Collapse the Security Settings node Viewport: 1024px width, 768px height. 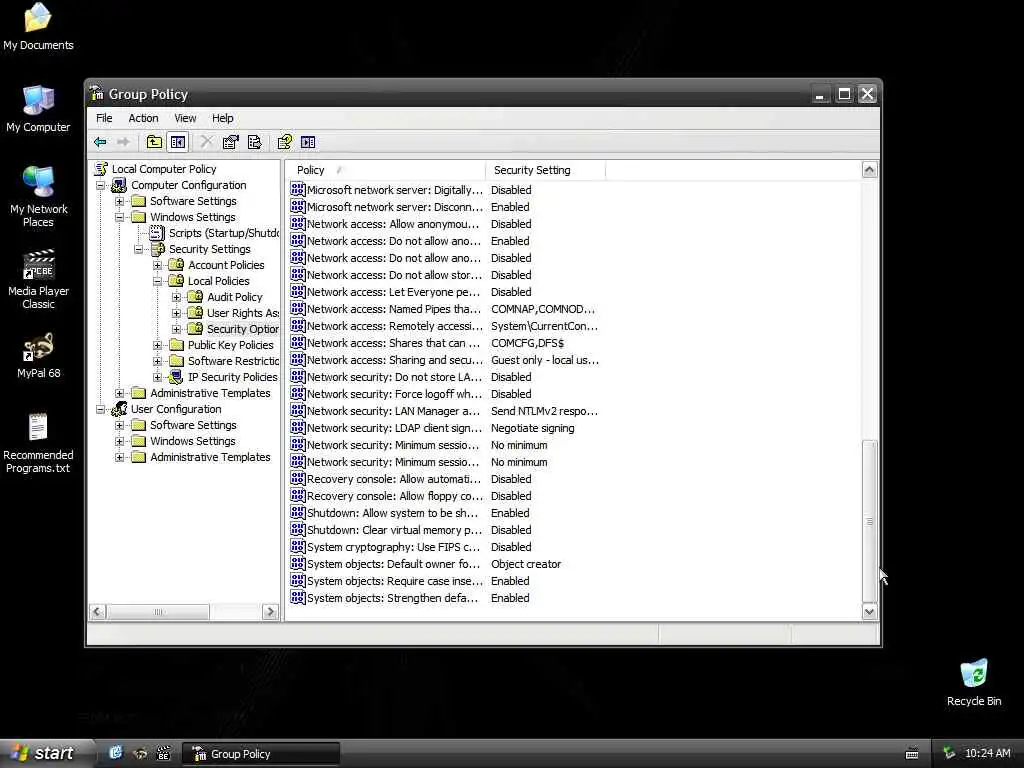[x=138, y=249]
